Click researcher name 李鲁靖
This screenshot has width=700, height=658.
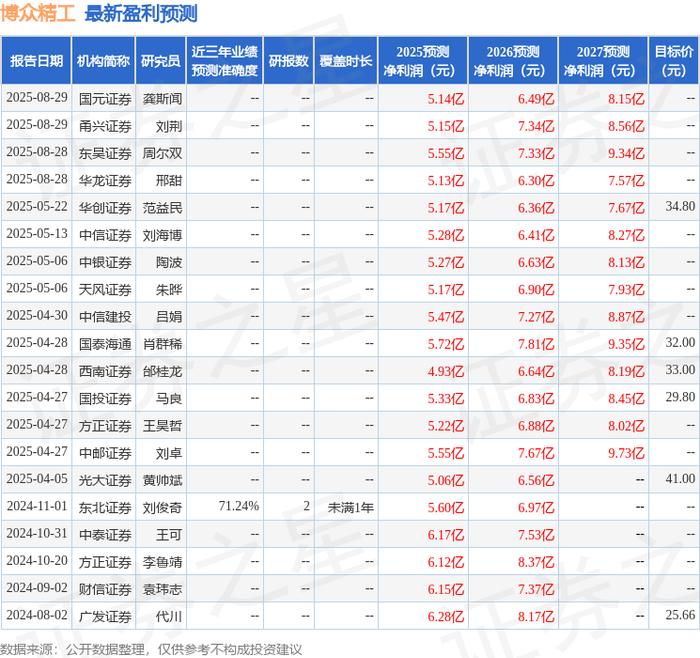pyautogui.click(x=162, y=562)
